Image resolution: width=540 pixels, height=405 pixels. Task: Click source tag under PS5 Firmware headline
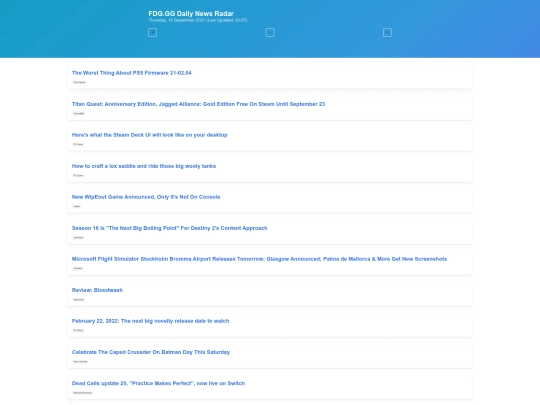80,82
